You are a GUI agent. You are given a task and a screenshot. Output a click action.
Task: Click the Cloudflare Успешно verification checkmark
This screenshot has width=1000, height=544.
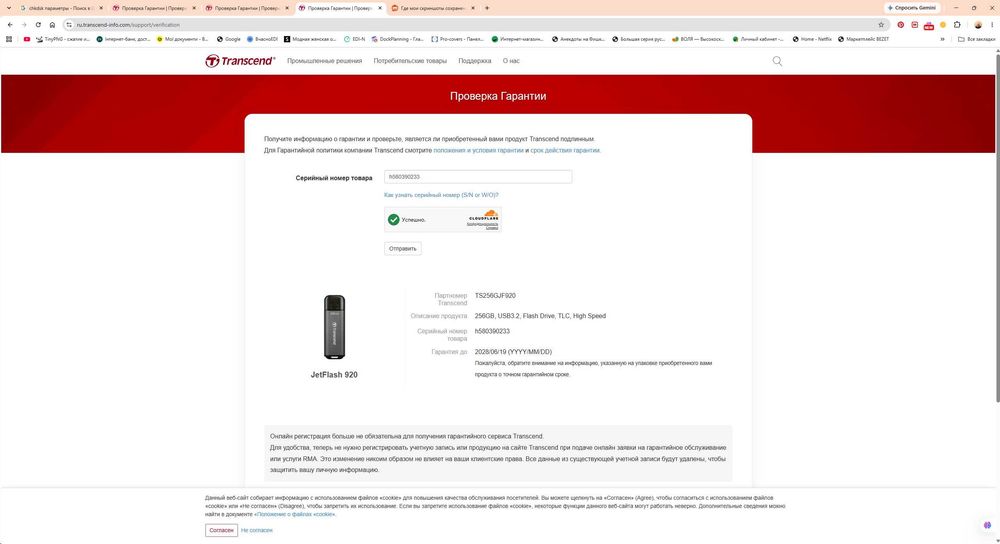393,219
